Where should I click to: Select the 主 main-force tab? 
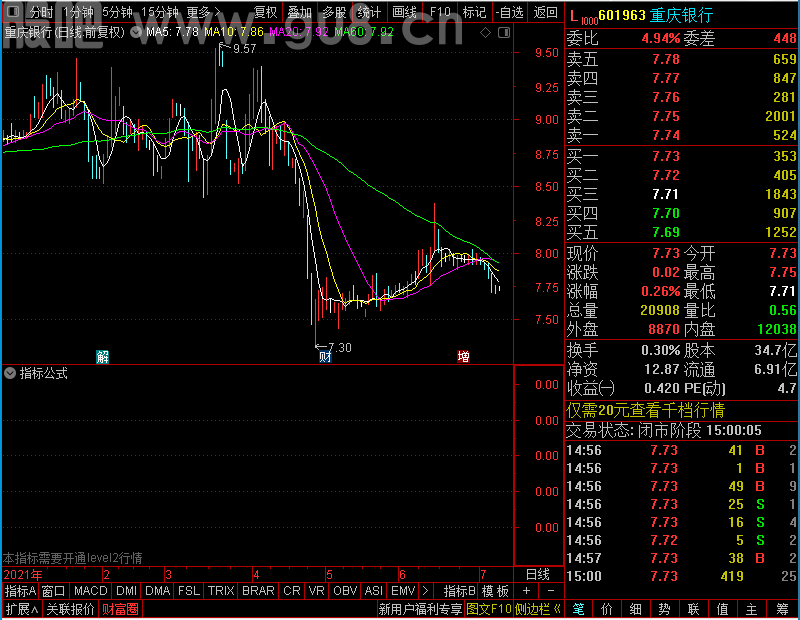click(x=752, y=609)
